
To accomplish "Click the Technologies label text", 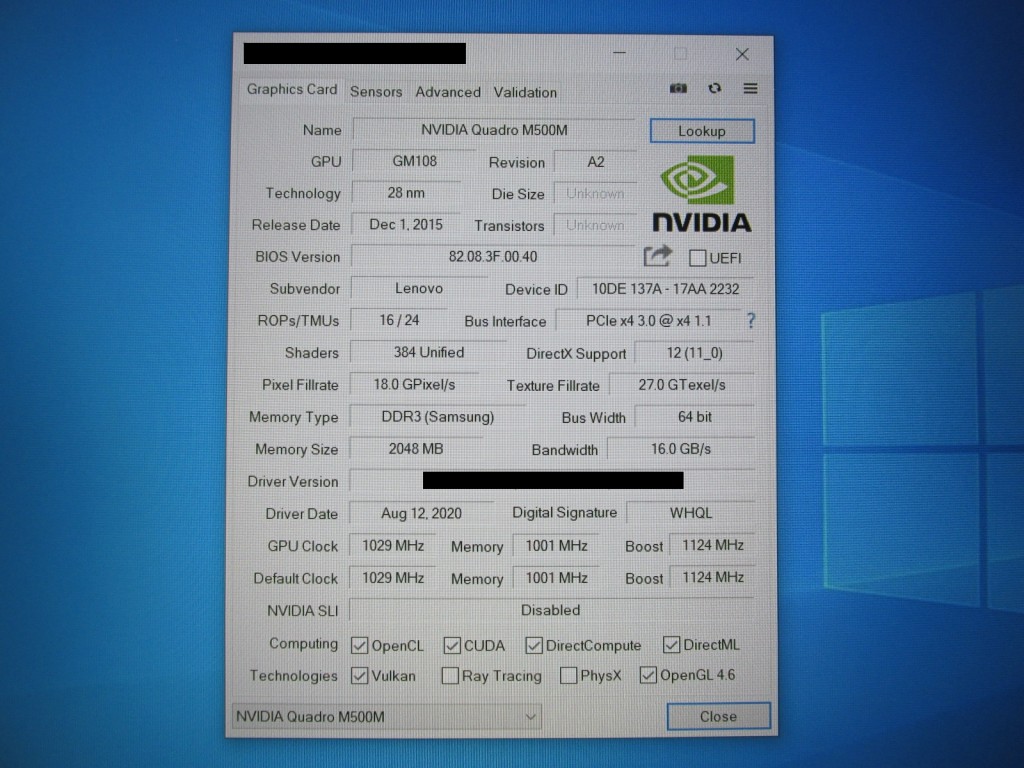I will coord(293,675).
